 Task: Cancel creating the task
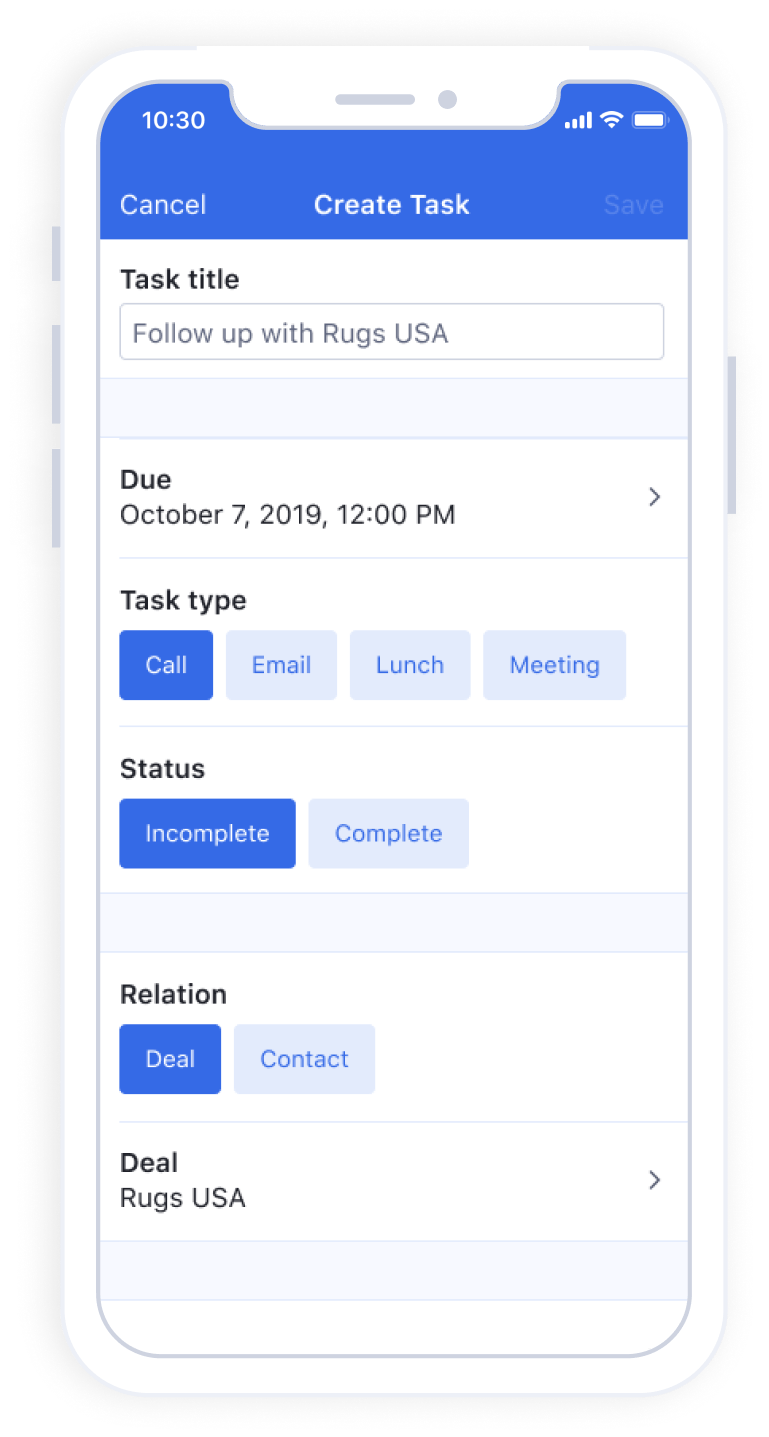tap(163, 205)
